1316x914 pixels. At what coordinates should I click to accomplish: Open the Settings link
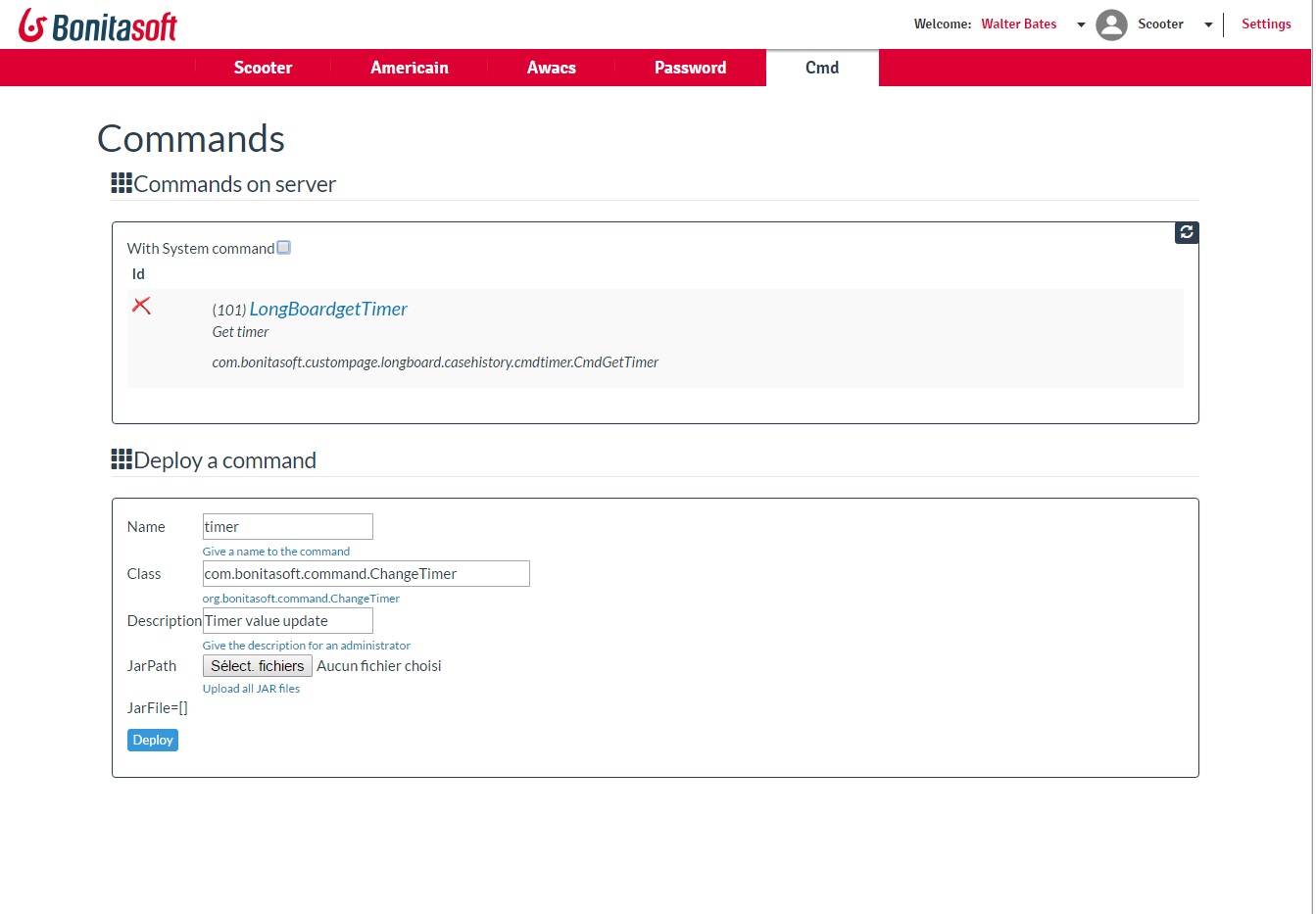click(x=1266, y=24)
